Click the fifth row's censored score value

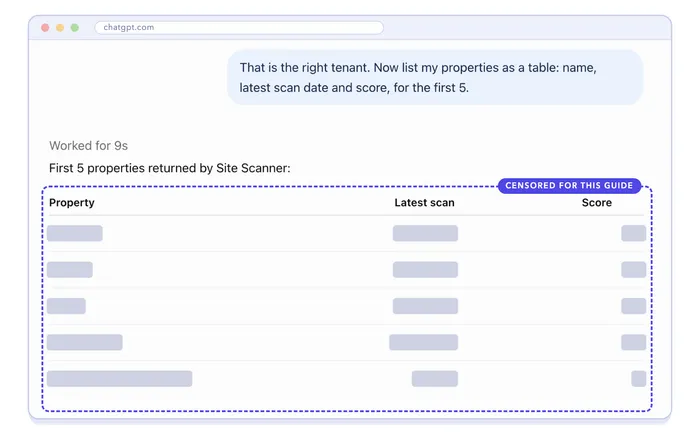point(638,379)
